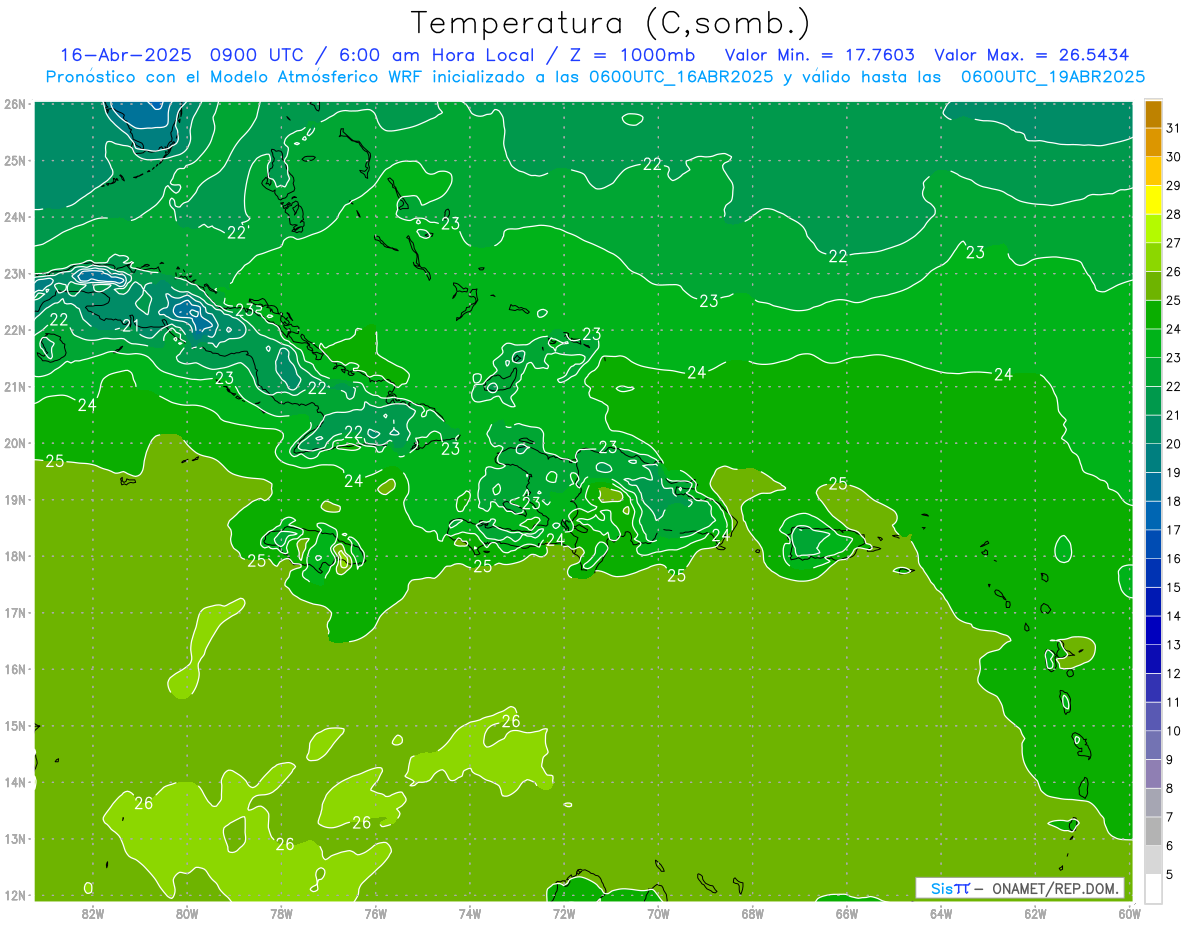The height and width of the screenshot is (927, 1200).
Task: Select the white swatch below legend value 5
Action: pos(1153,889)
